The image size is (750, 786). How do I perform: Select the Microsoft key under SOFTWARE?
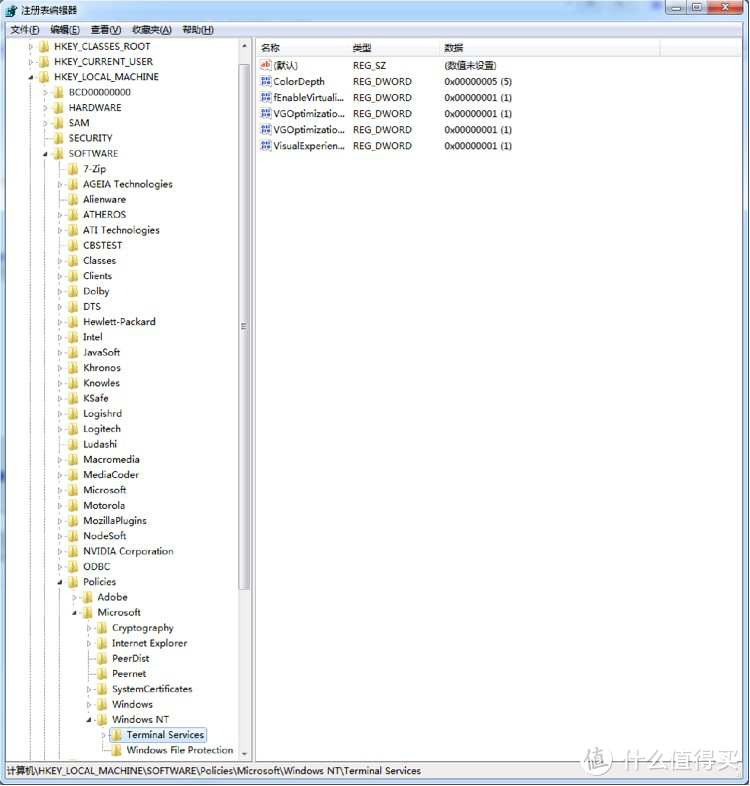tap(104, 490)
